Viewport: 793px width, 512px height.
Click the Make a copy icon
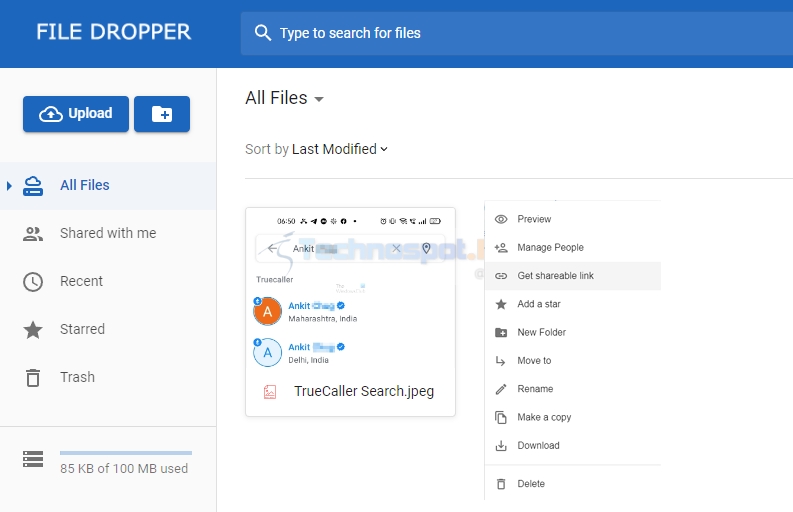coord(501,417)
